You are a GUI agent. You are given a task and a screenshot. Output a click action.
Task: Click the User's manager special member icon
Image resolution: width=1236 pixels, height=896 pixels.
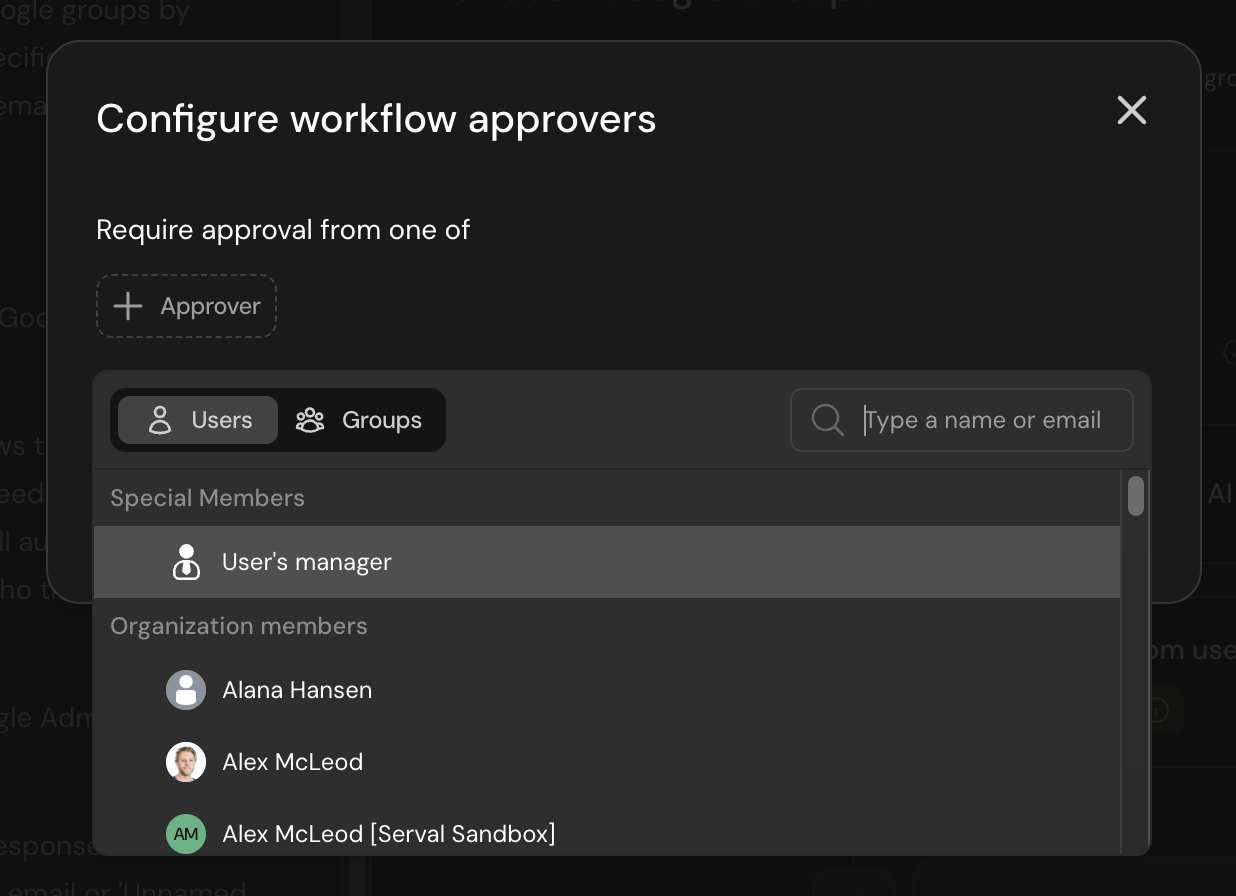pos(186,562)
